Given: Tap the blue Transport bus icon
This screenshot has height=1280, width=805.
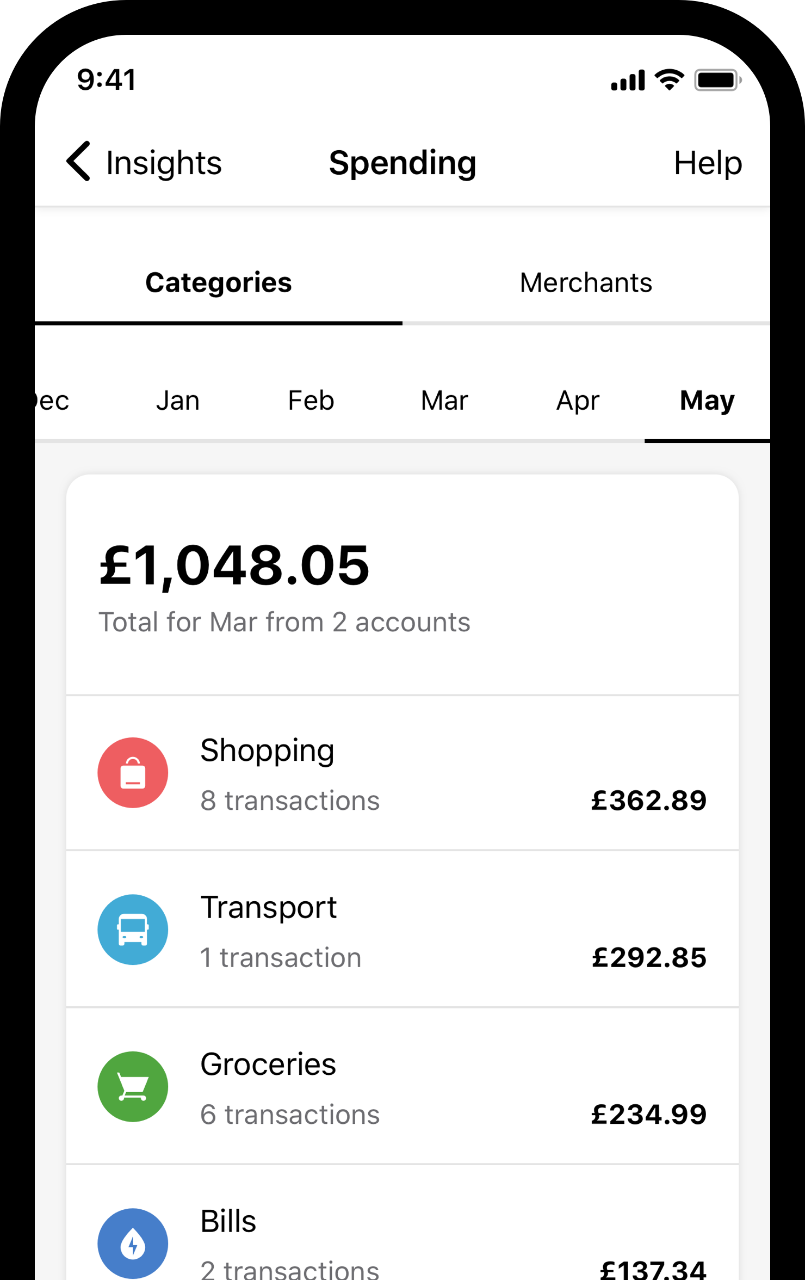Looking at the screenshot, I should [133, 930].
